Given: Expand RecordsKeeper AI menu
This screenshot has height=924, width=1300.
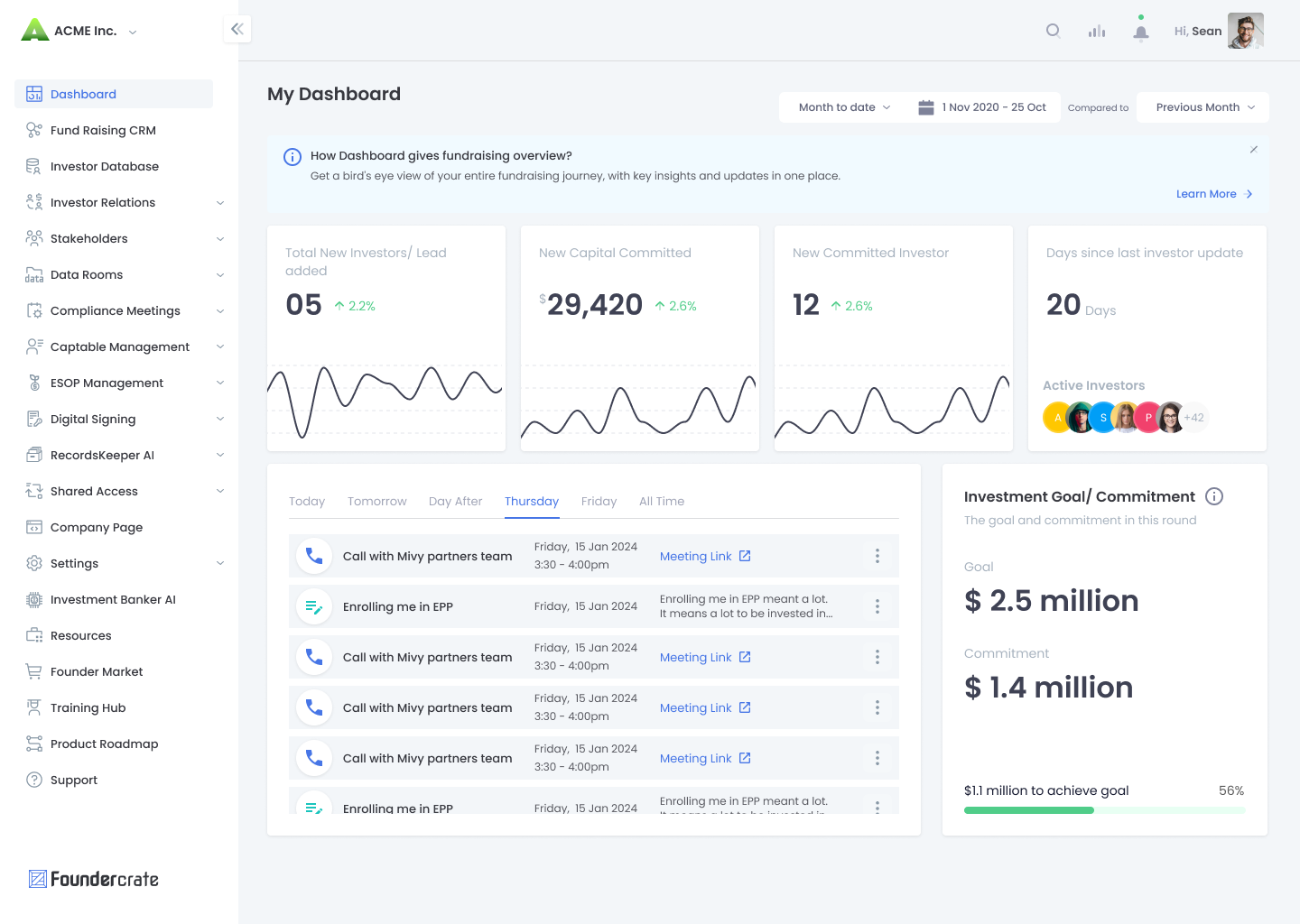Looking at the screenshot, I should (x=220, y=455).
